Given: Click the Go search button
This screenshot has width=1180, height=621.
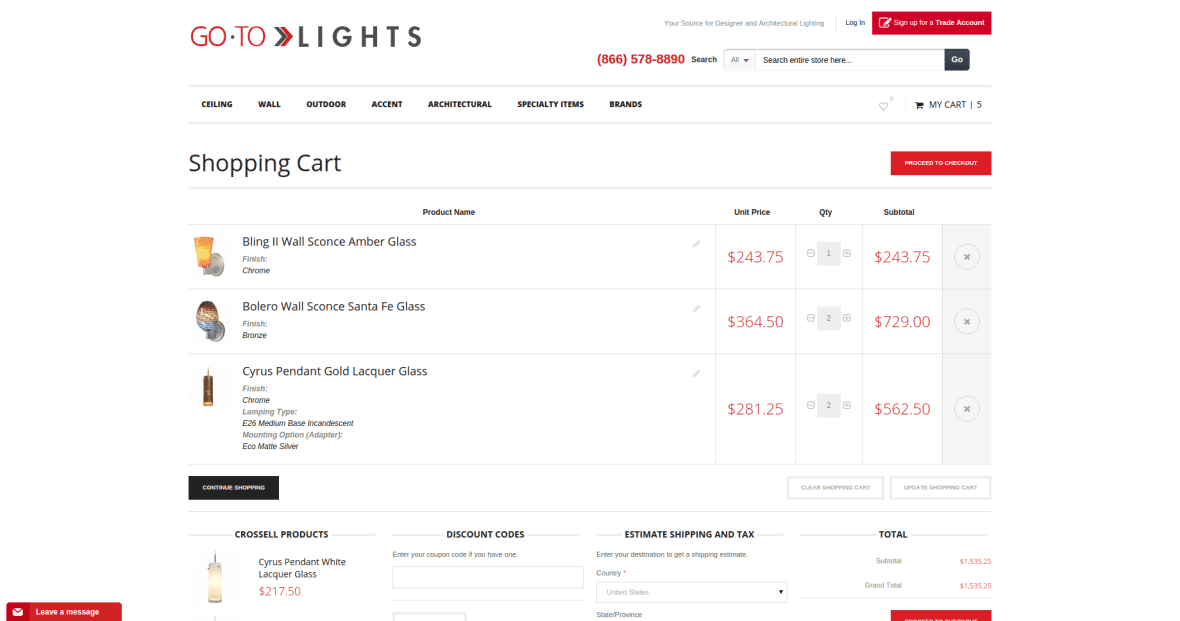Looking at the screenshot, I should pos(955,59).
